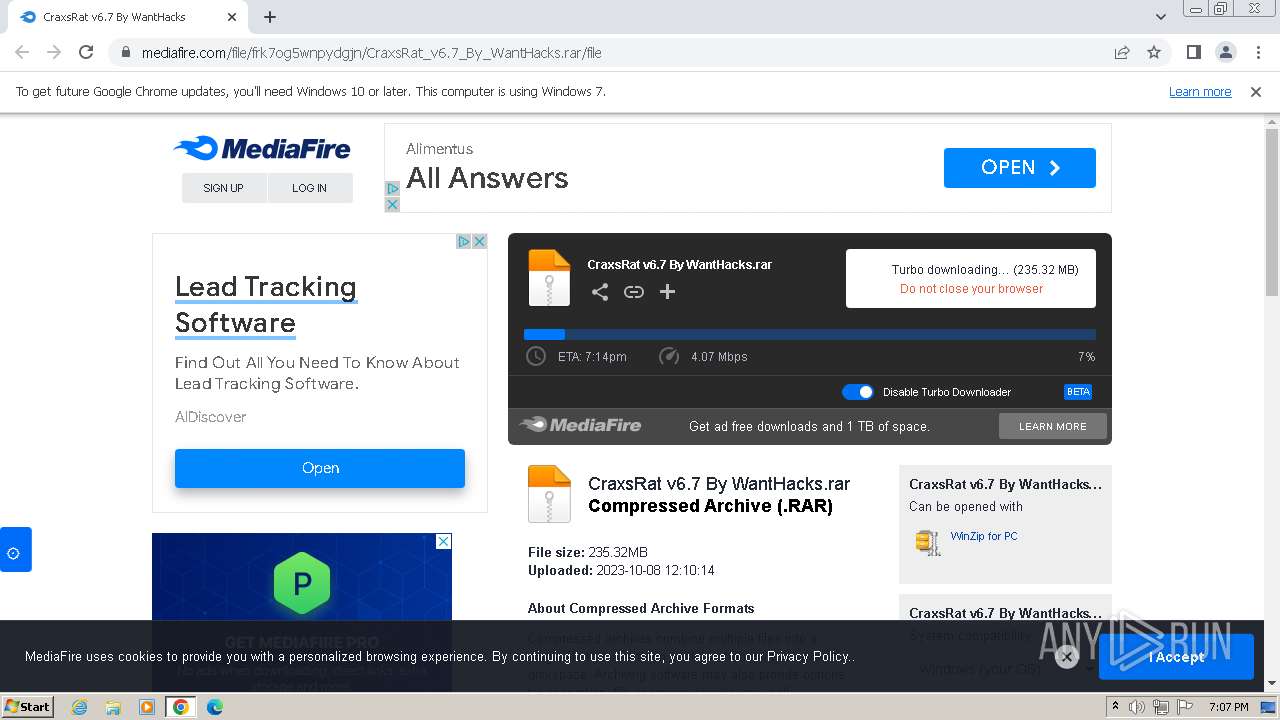Dismiss the cookie banner with round X
Viewport: 1280px width, 720px height.
point(1066,657)
